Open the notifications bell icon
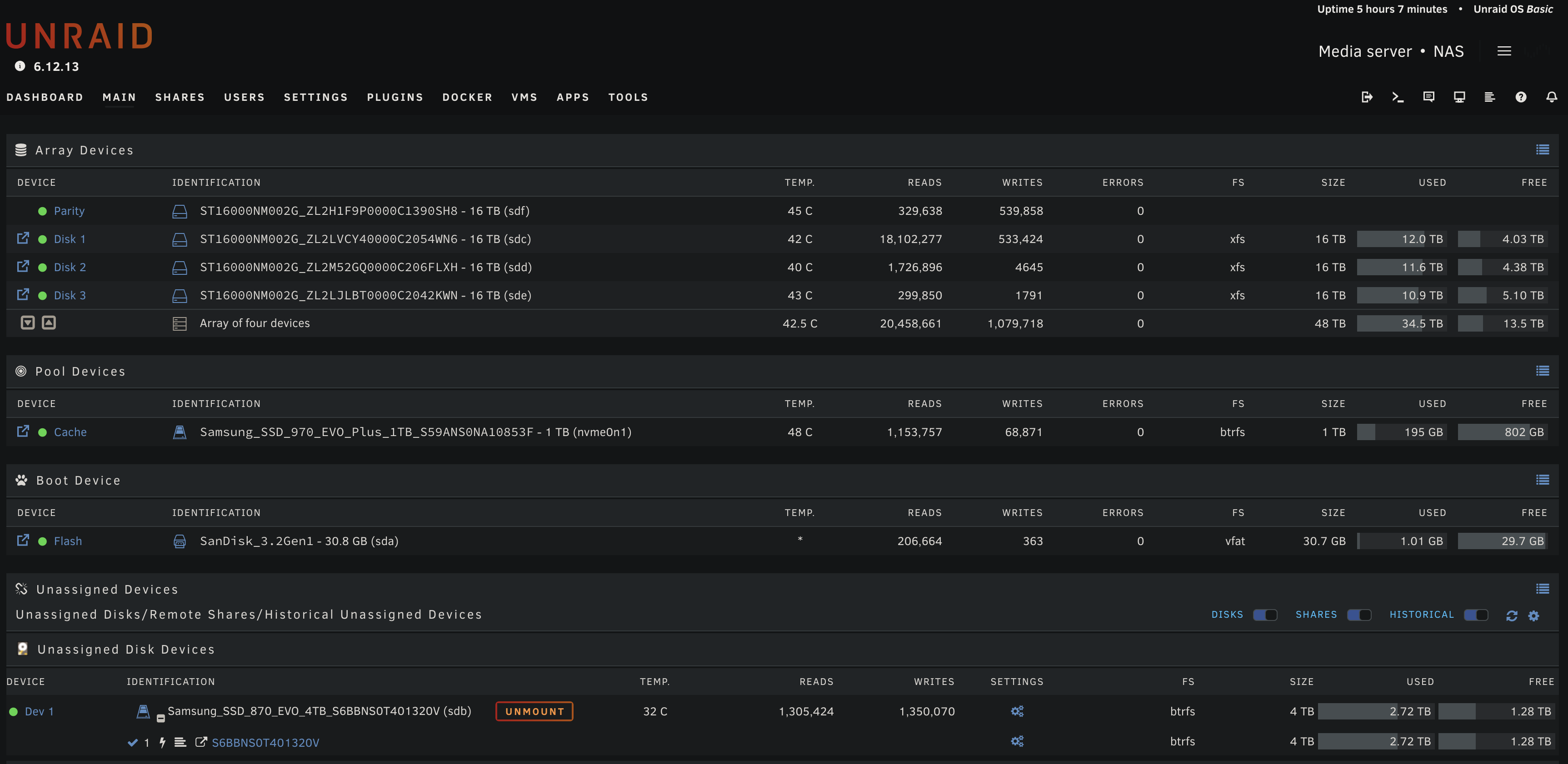This screenshot has width=1568, height=764. 1552,97
